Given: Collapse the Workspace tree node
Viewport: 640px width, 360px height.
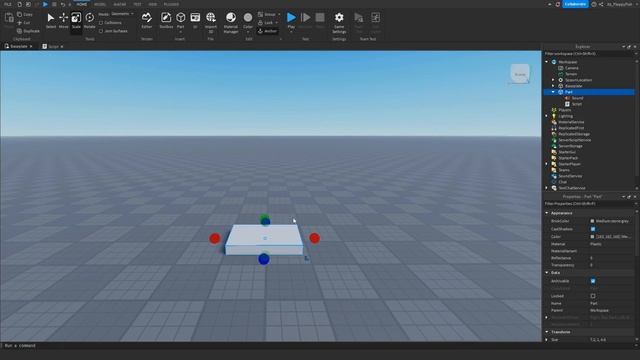Looking at the screenshot, I should tap(547, 62).
